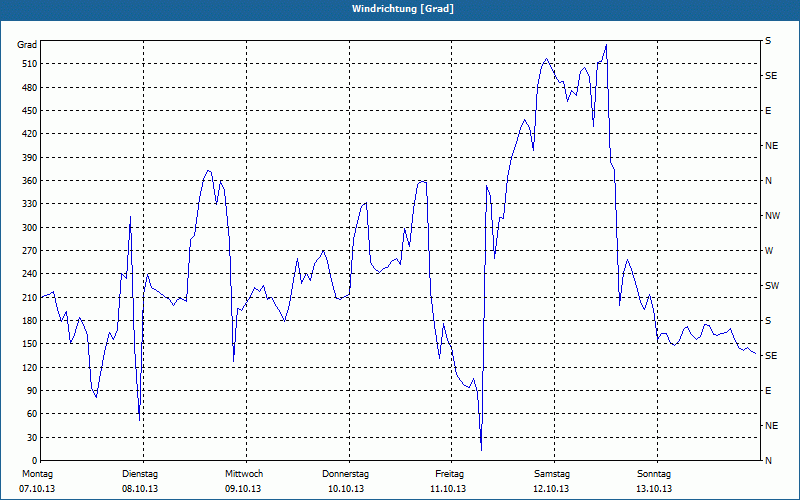This screenshot has height=500, width=800.
Task: Click the S compass label beside the 180 gridline
Action: pos(768,321)
